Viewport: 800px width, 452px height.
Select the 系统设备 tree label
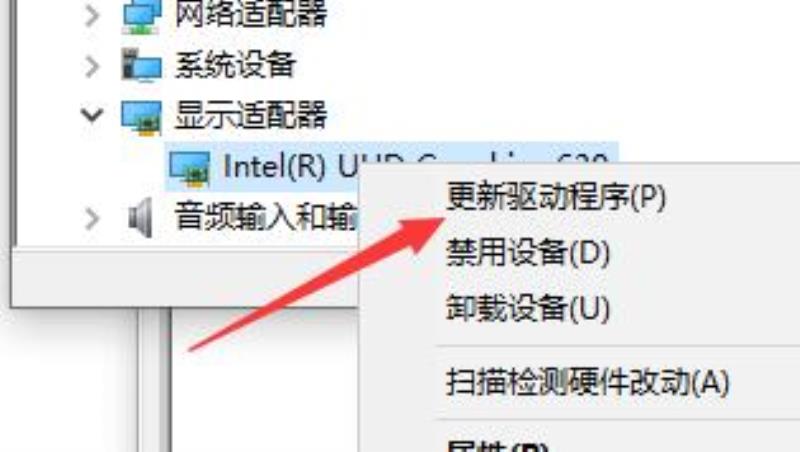coord(235,65)
